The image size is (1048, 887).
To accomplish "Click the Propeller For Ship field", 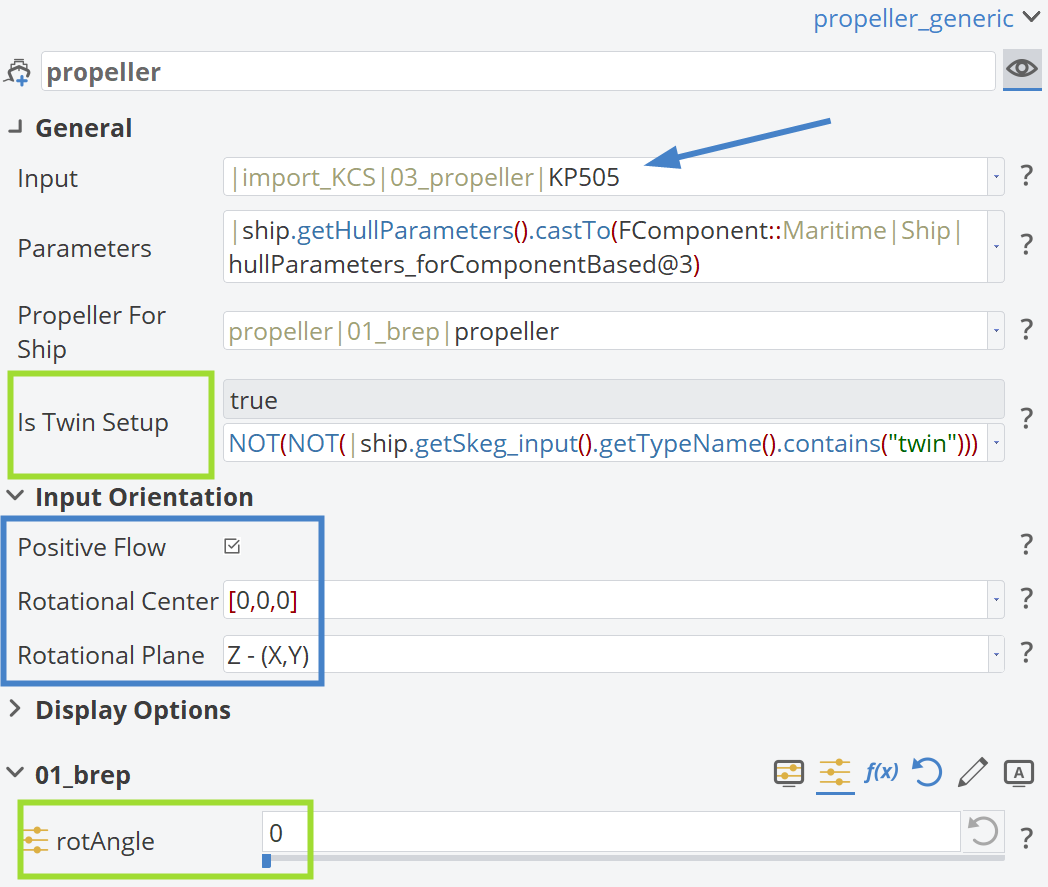I will point(605,331).
